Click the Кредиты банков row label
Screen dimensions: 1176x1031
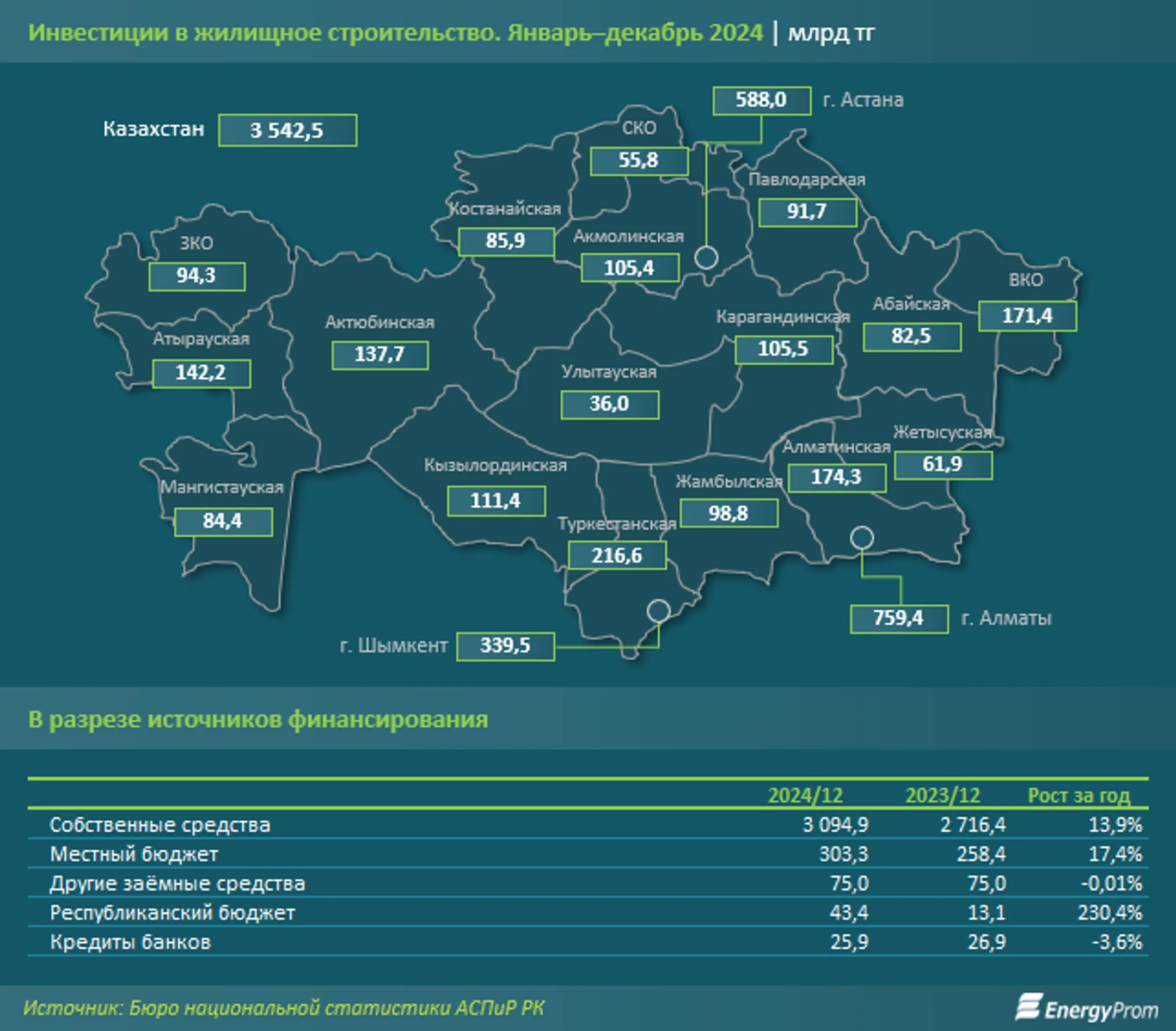(130, 942)
